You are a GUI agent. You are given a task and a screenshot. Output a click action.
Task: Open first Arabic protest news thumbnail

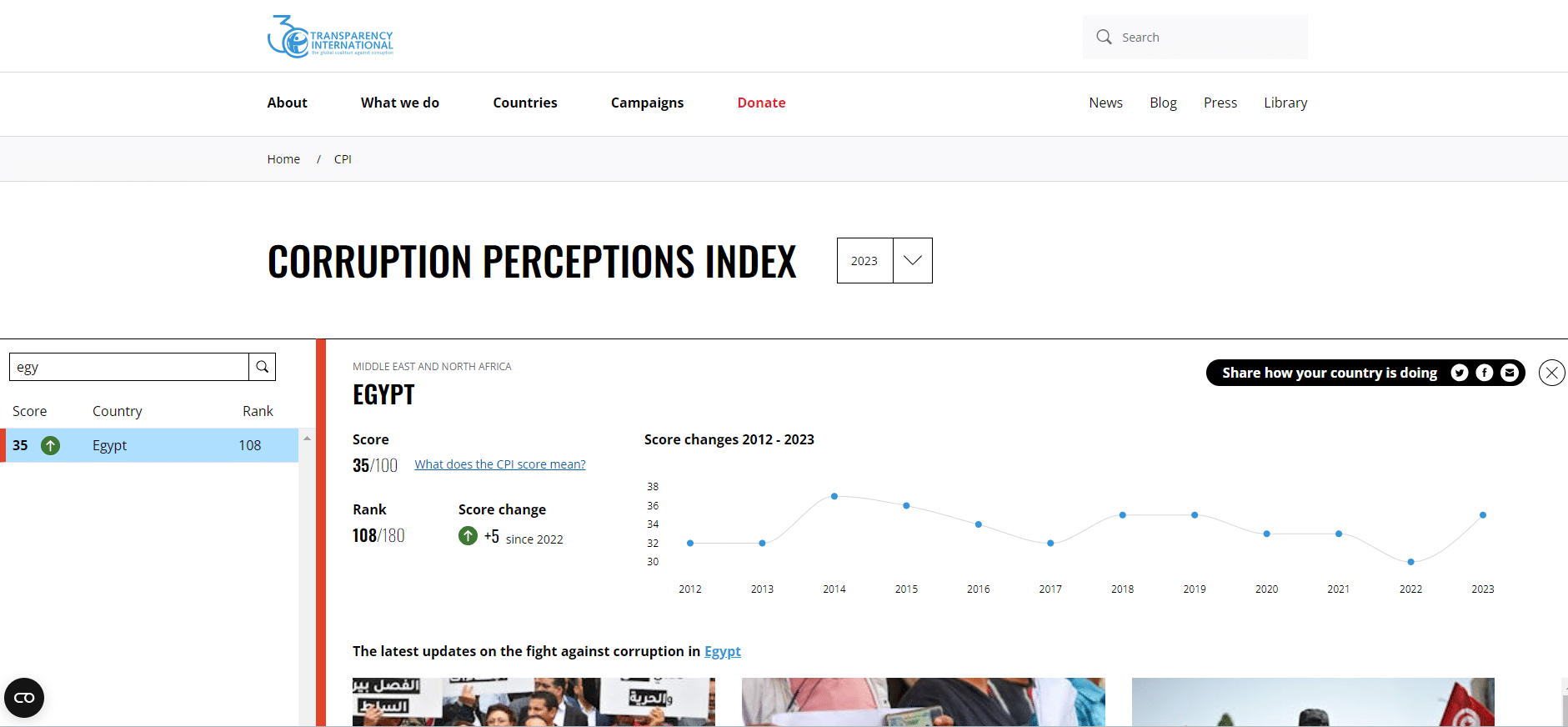click(x=534, y=701)
